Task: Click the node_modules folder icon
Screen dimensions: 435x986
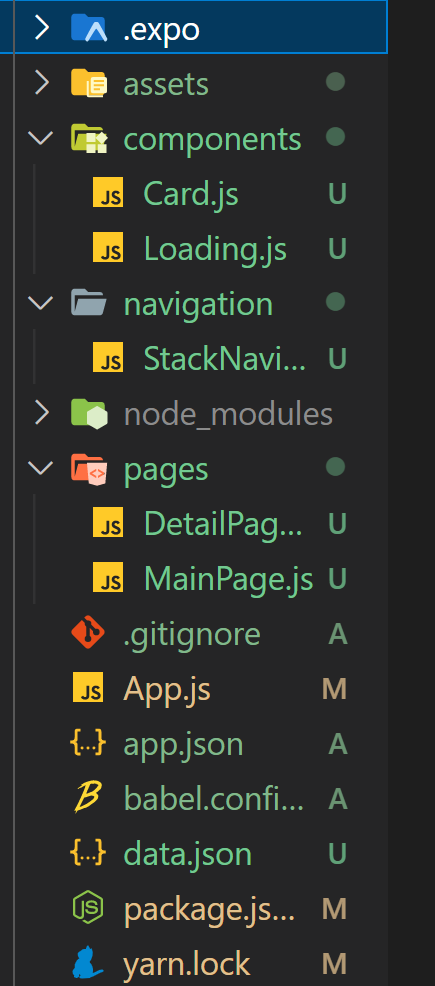Action: tap(89, 414)
